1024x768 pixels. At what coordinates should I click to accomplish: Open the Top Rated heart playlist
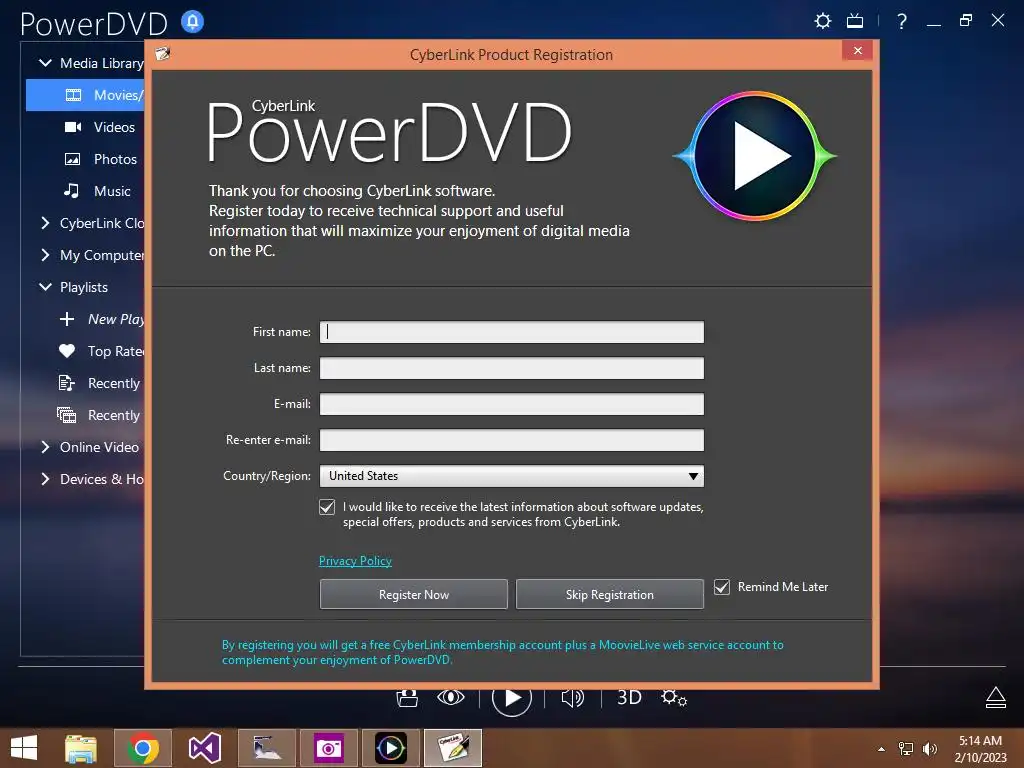67,351
